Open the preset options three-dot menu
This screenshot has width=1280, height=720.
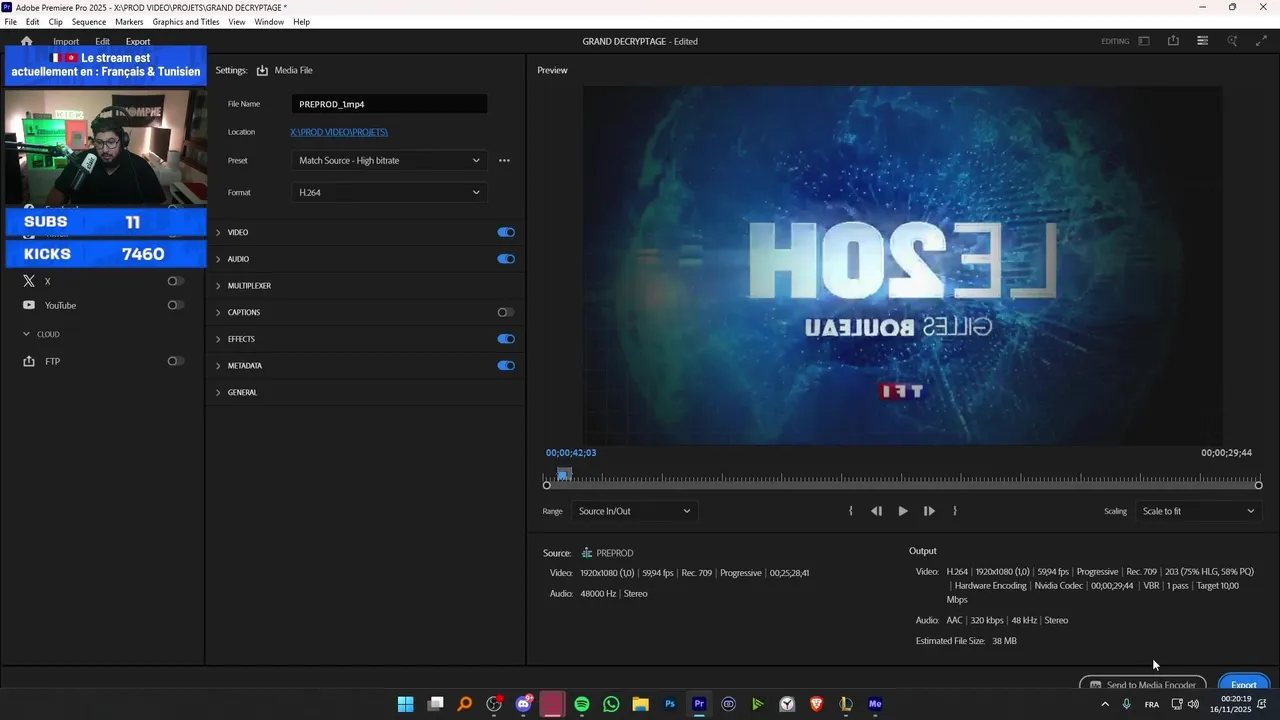(504, 160)
